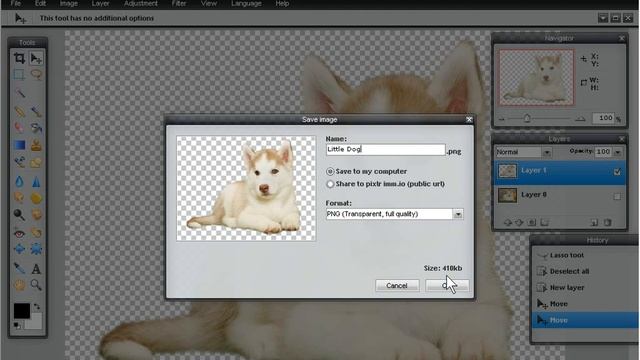This screenshot has width=640, height=360.
Task: Select the Move tool in Tools panel
Action: tap(36, 58)
